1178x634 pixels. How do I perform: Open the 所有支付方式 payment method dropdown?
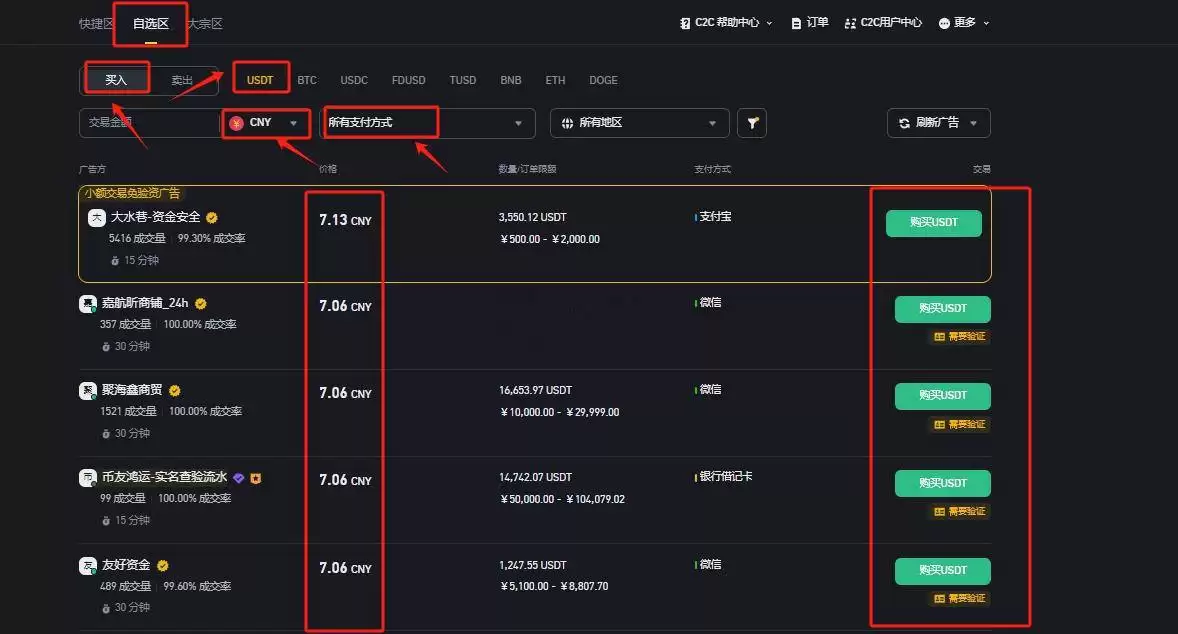coord(430,122)
